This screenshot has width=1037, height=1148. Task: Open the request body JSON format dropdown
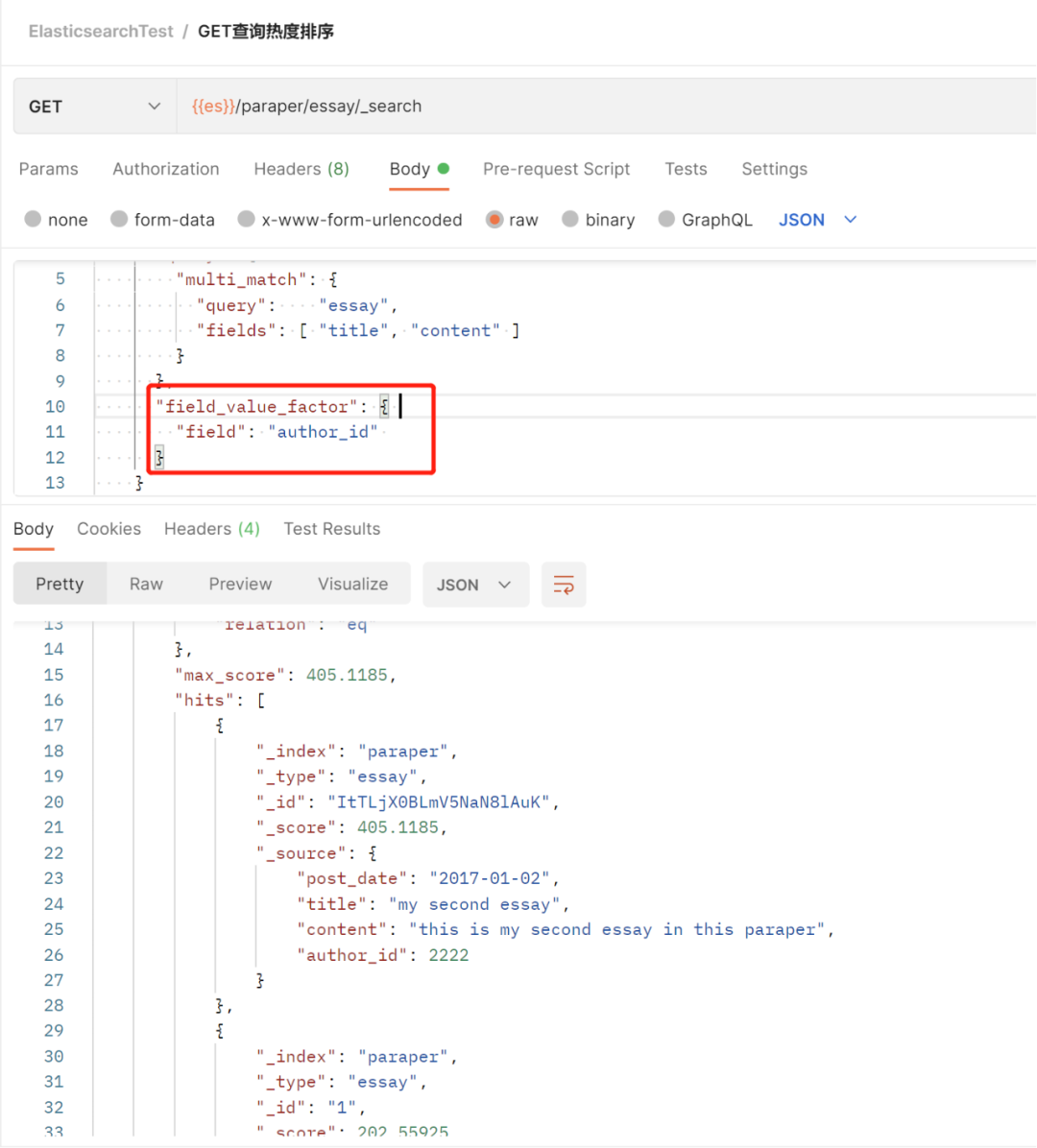click(x=817, y=220)
